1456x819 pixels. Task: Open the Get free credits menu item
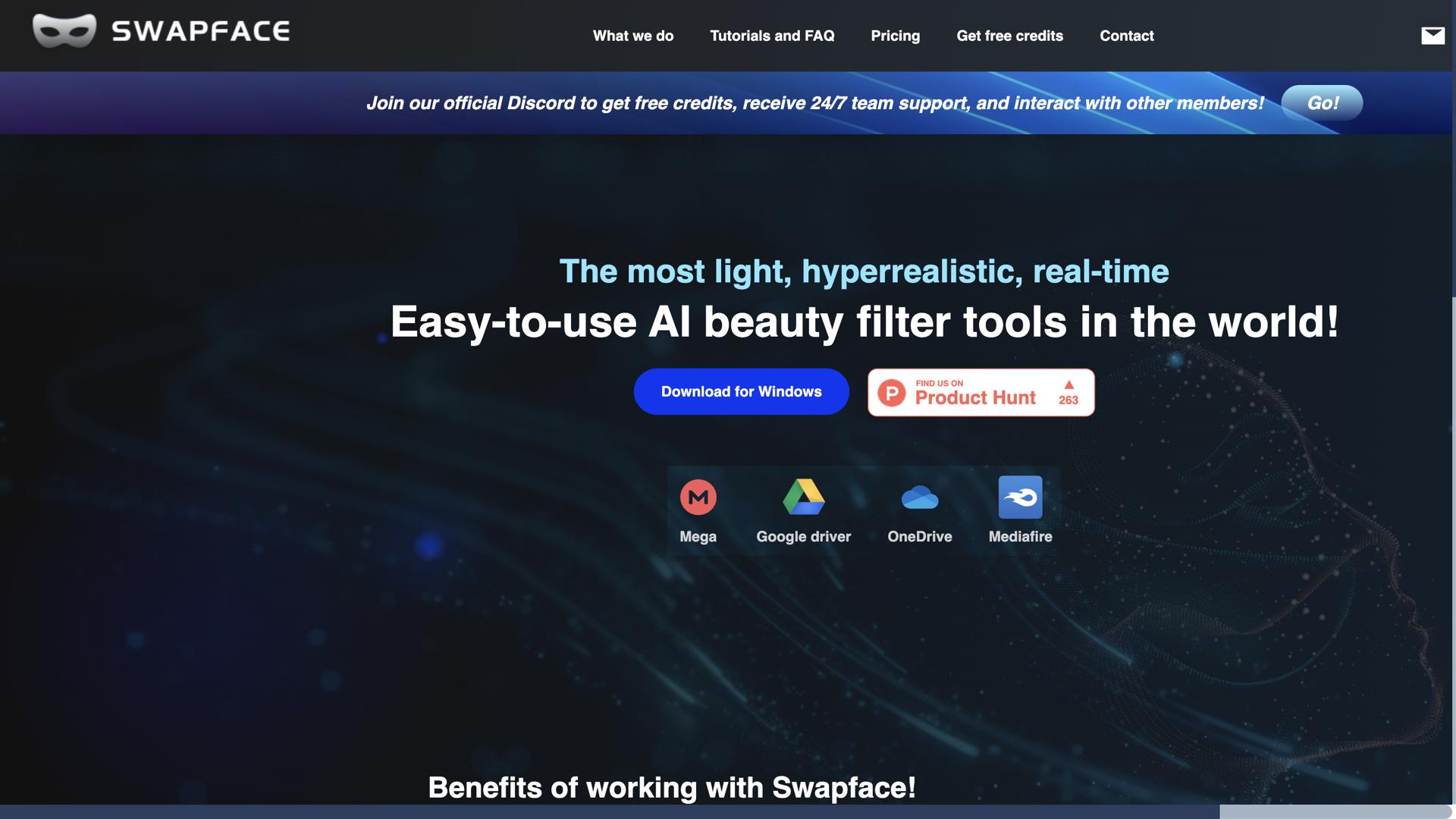point(1009,36)
